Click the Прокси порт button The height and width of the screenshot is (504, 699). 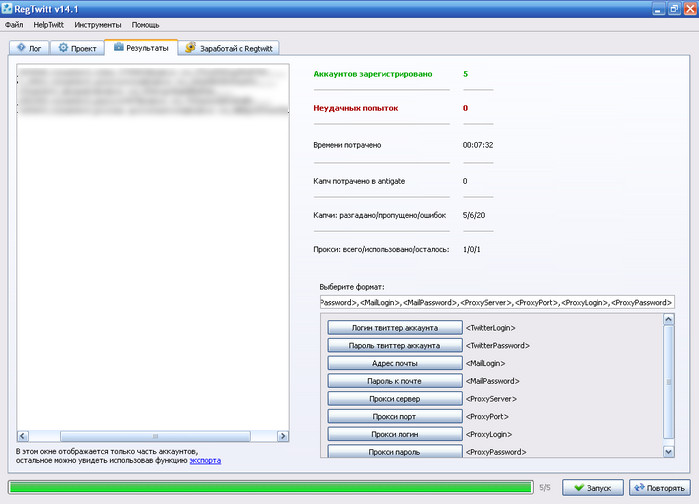(x=395, y=417)
